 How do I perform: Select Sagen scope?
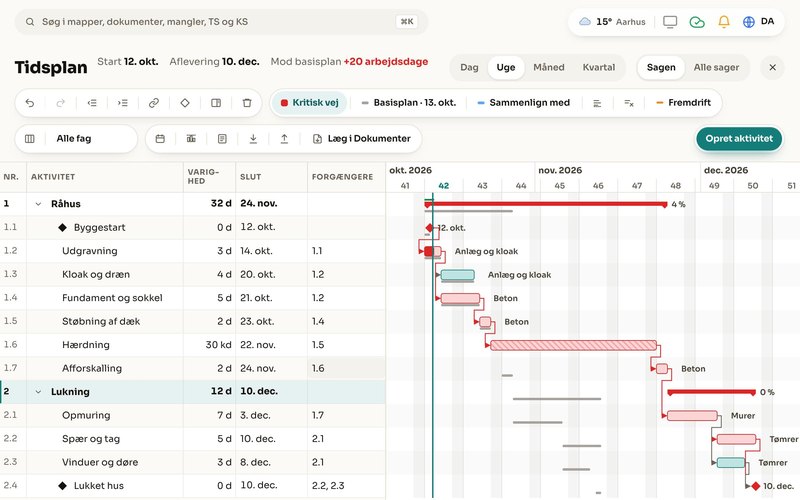(661, 67)
